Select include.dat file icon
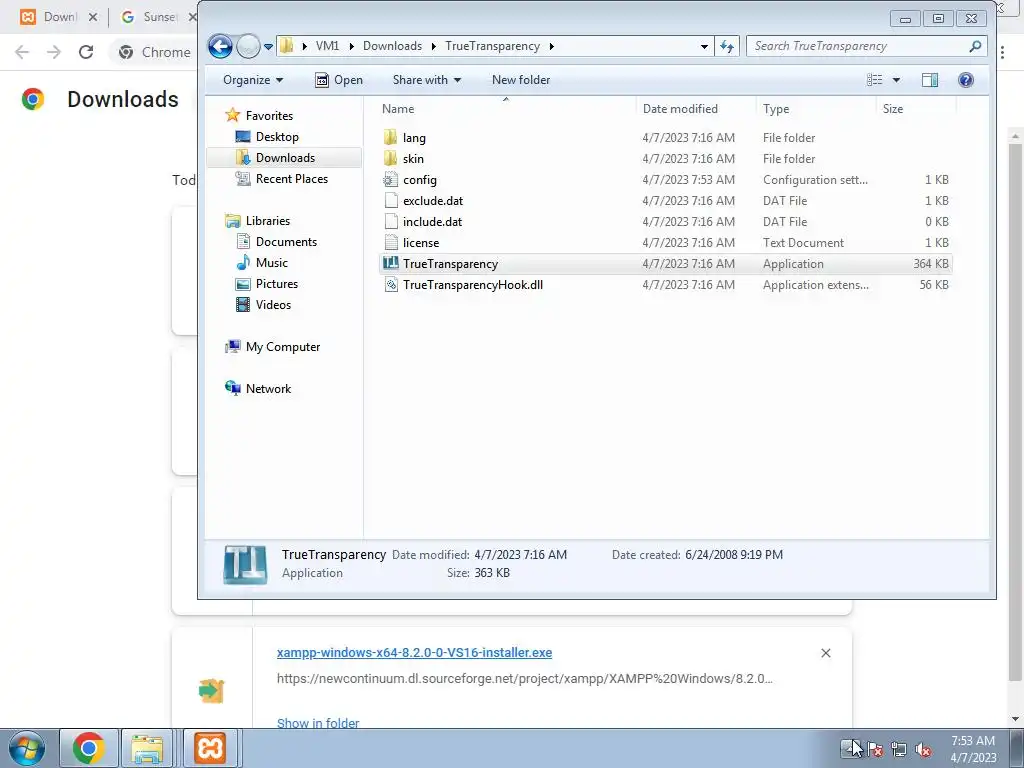 (x=391, y=221)
